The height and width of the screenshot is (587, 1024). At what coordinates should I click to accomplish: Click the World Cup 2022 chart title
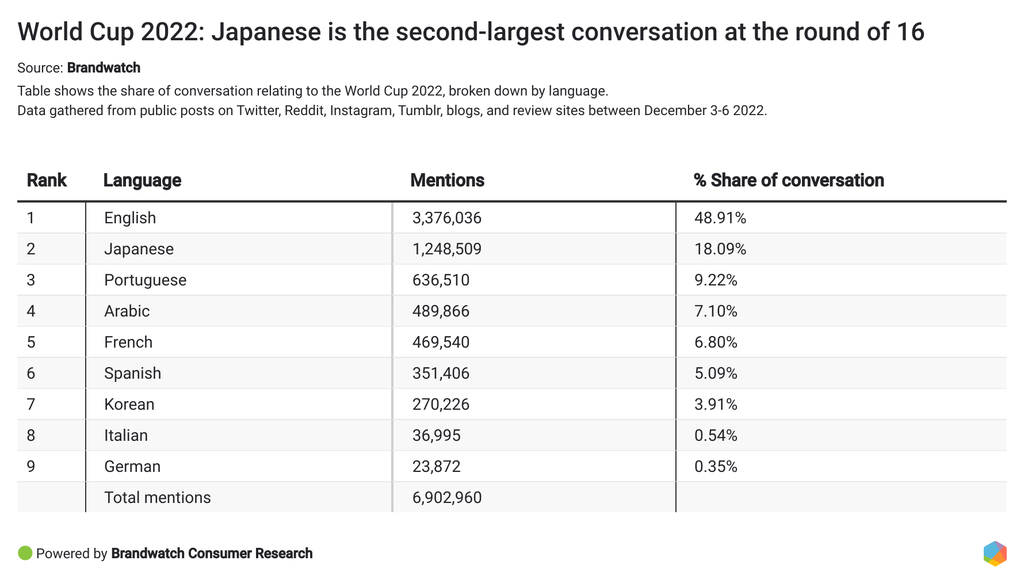471,32
